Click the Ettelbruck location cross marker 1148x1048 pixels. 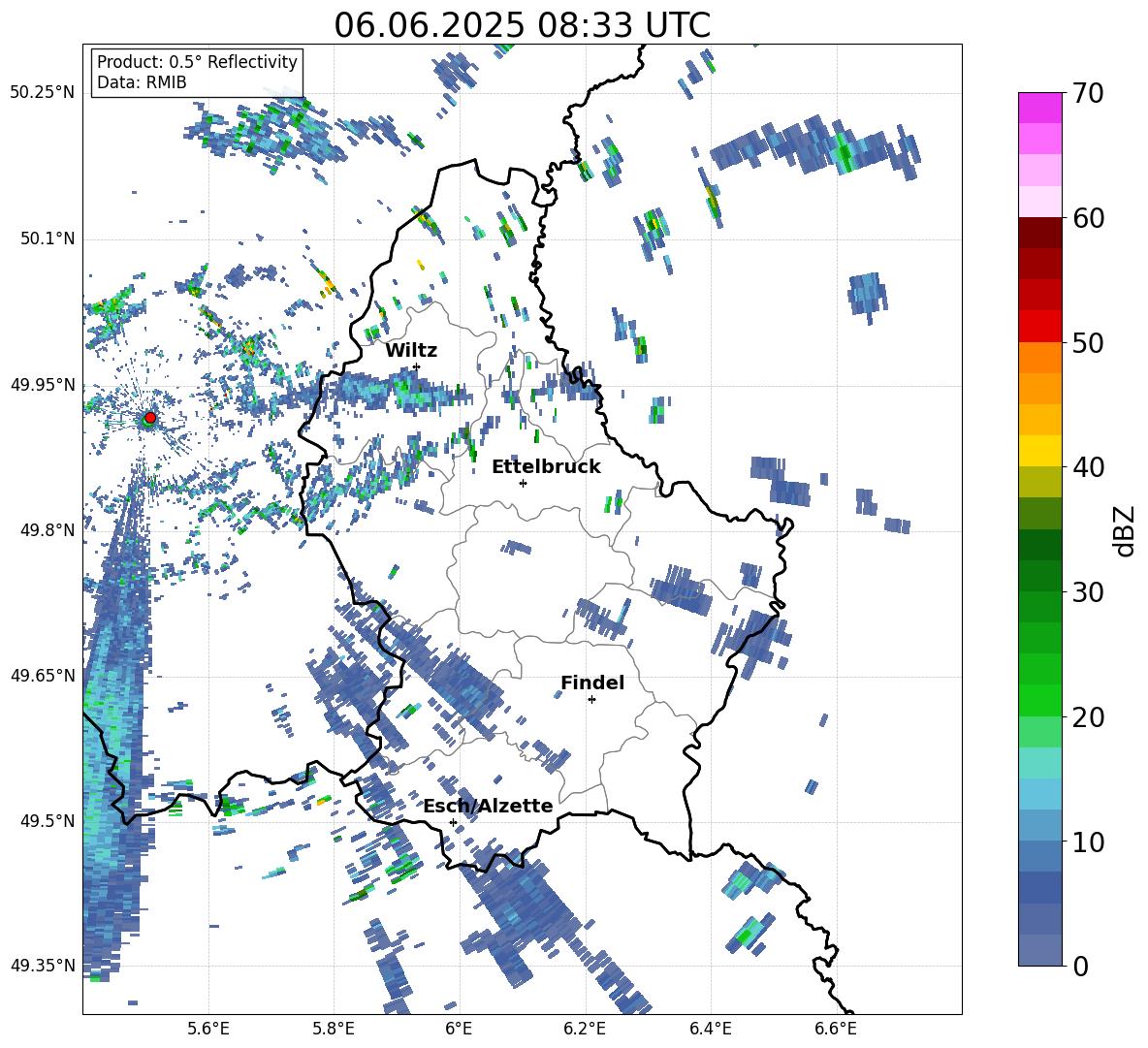pyautogui.click(x=523, y=483)
